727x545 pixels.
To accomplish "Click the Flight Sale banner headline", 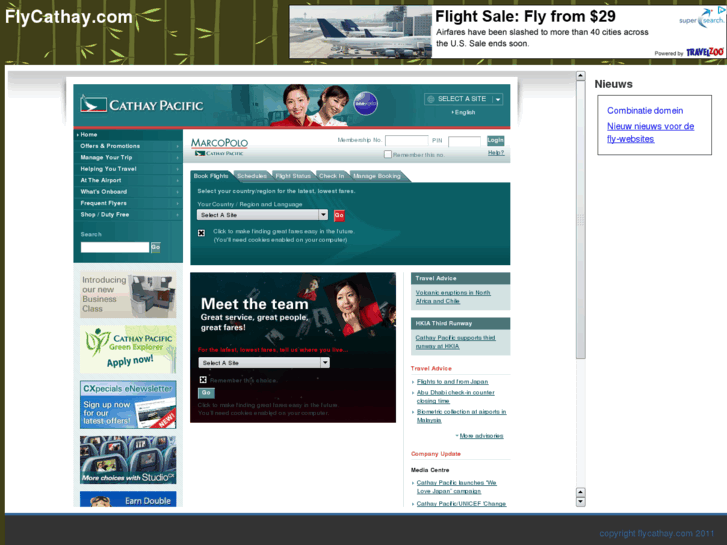I will (x=525, y=17).
